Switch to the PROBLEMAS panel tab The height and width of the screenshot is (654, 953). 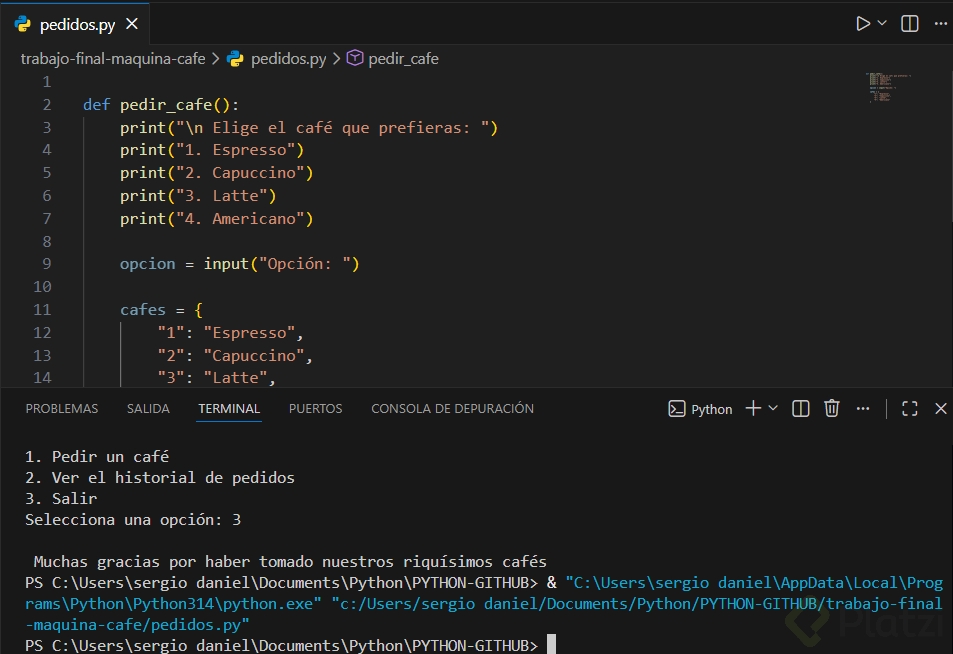tap(62, 408)
